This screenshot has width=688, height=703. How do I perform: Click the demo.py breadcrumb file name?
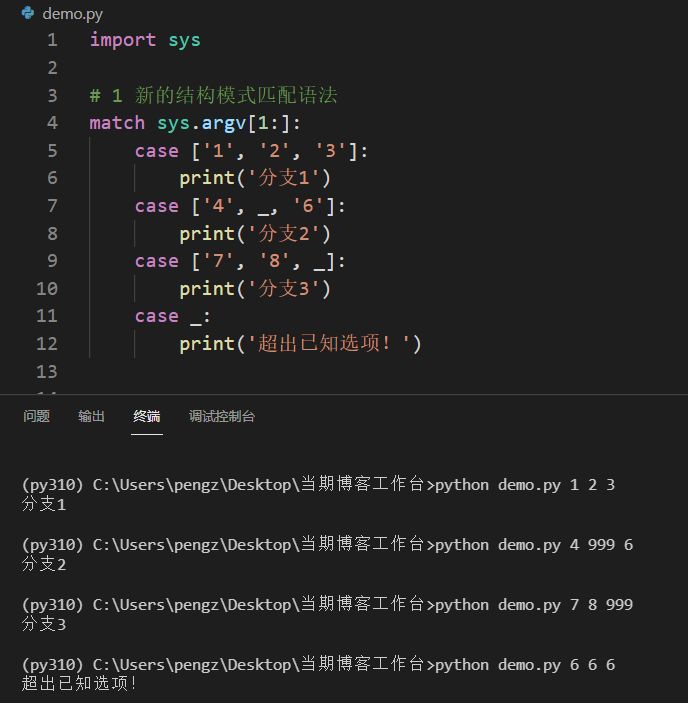(x=73, y=14)
